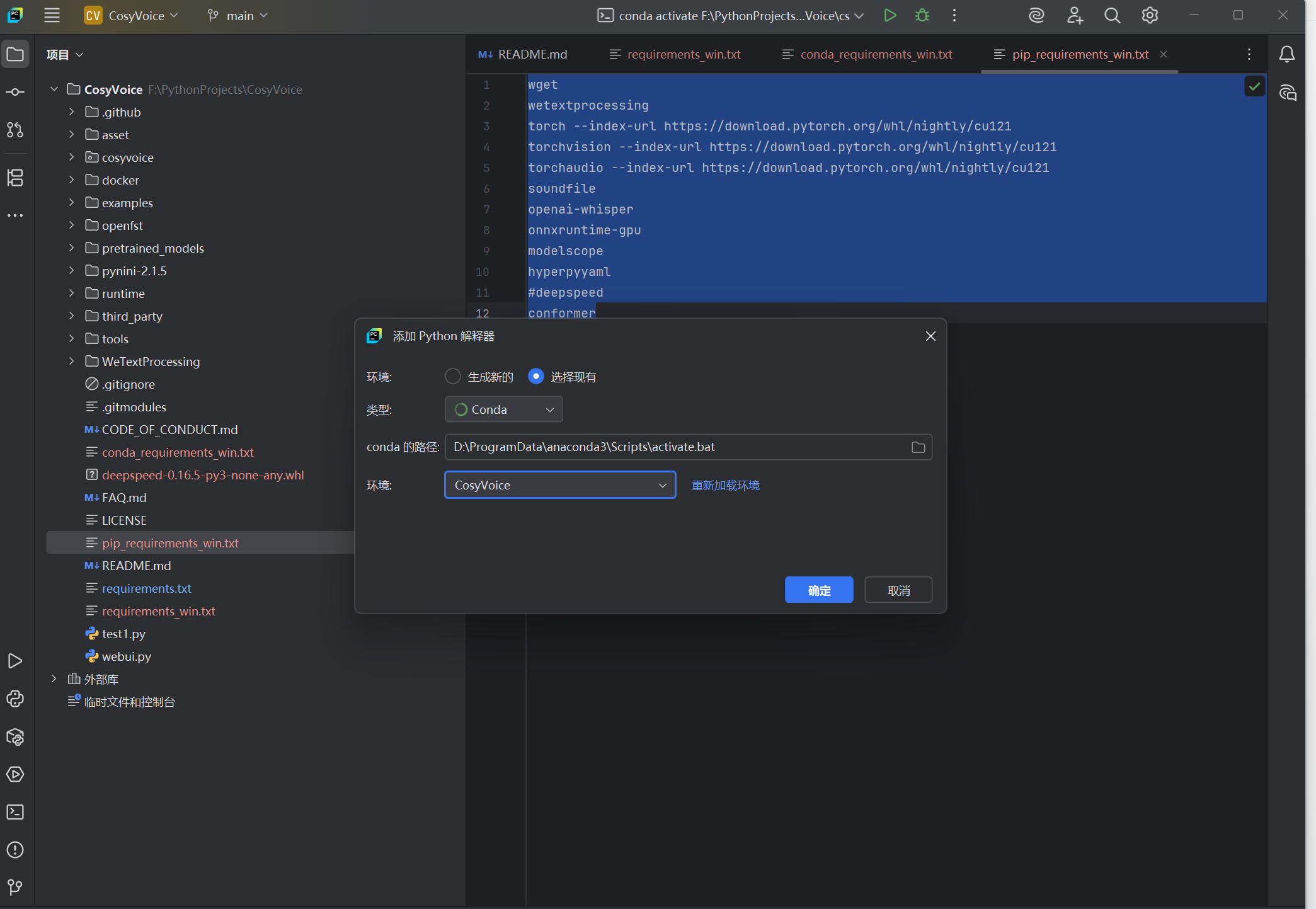Open the Python Packages tool window

click(x=15, y=736)
